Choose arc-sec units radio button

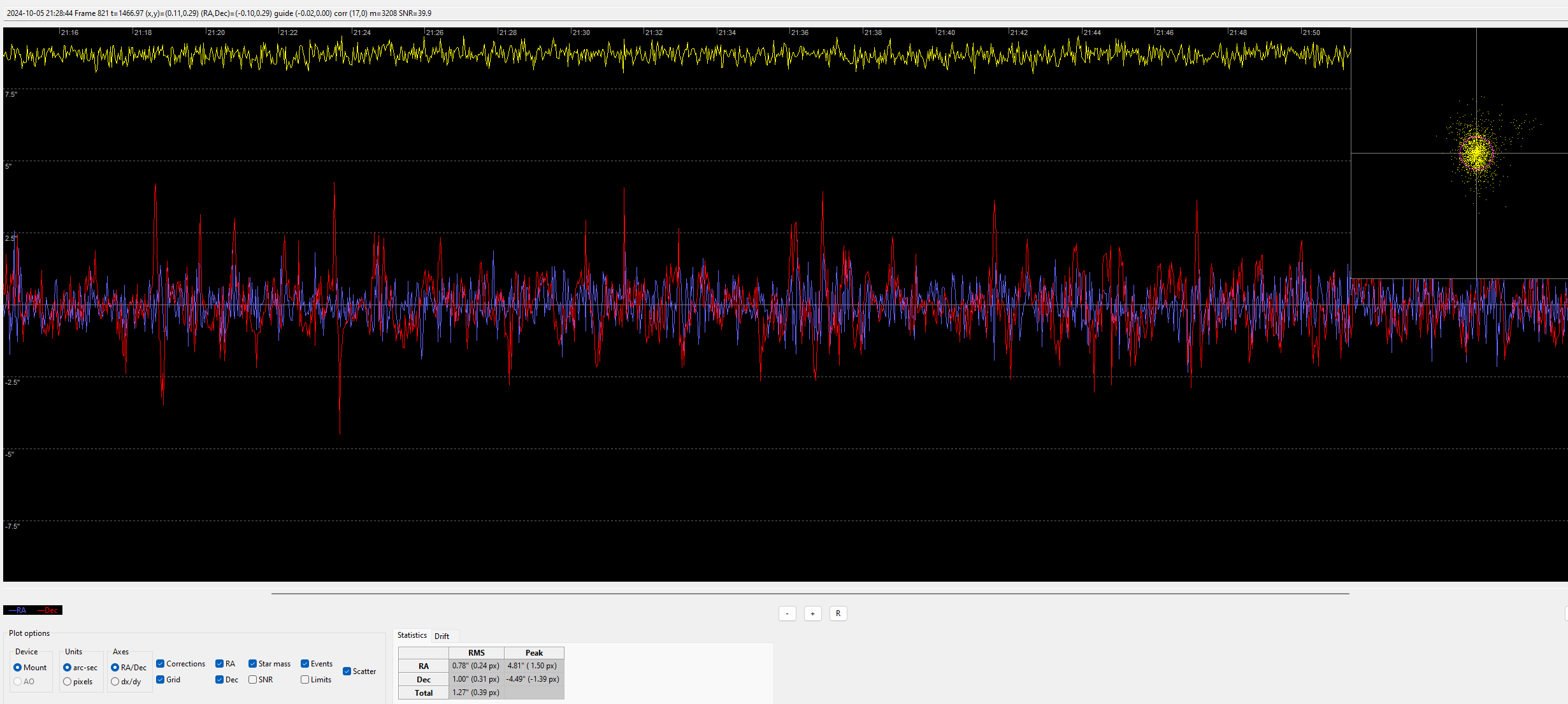pos(68,668)
